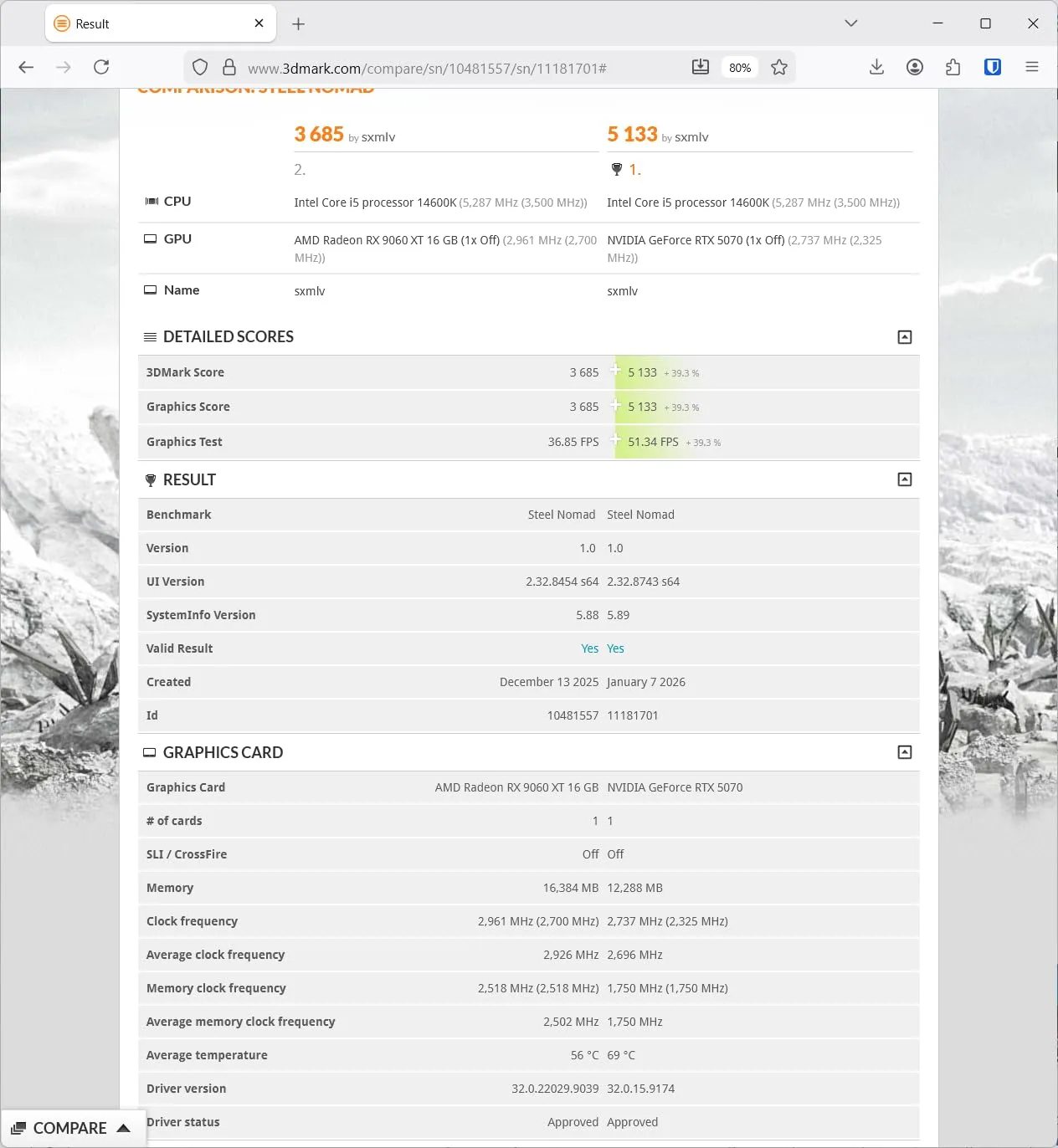
Task: Go back to previous page
Action: click(x=26, y=67)
